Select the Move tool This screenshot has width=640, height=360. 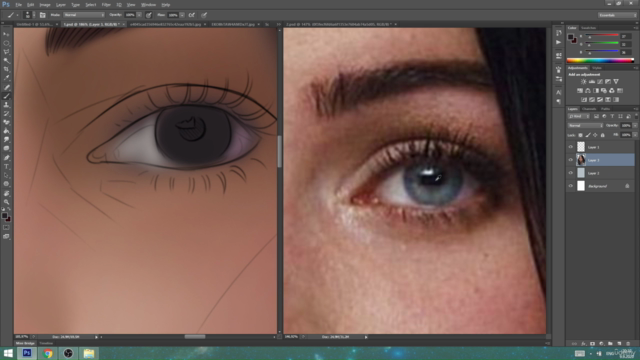pyautogui.click(x=6, y=34)
